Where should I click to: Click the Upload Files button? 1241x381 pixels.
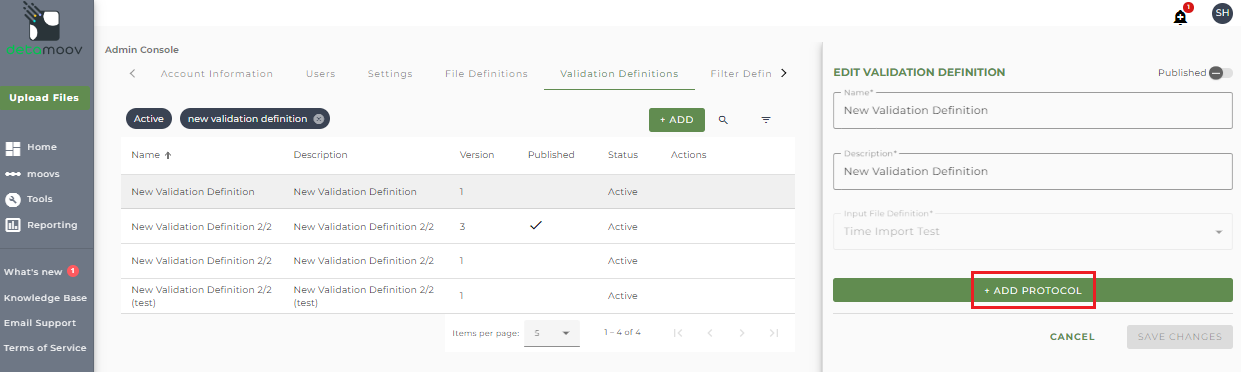tap(44, 98)
